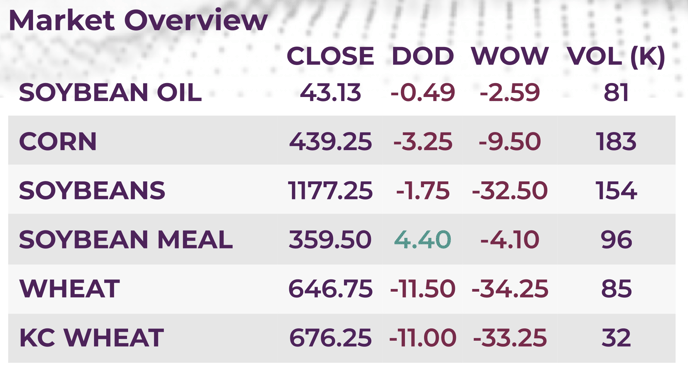Select Corn close price 439.25

[x=330, y=142]
